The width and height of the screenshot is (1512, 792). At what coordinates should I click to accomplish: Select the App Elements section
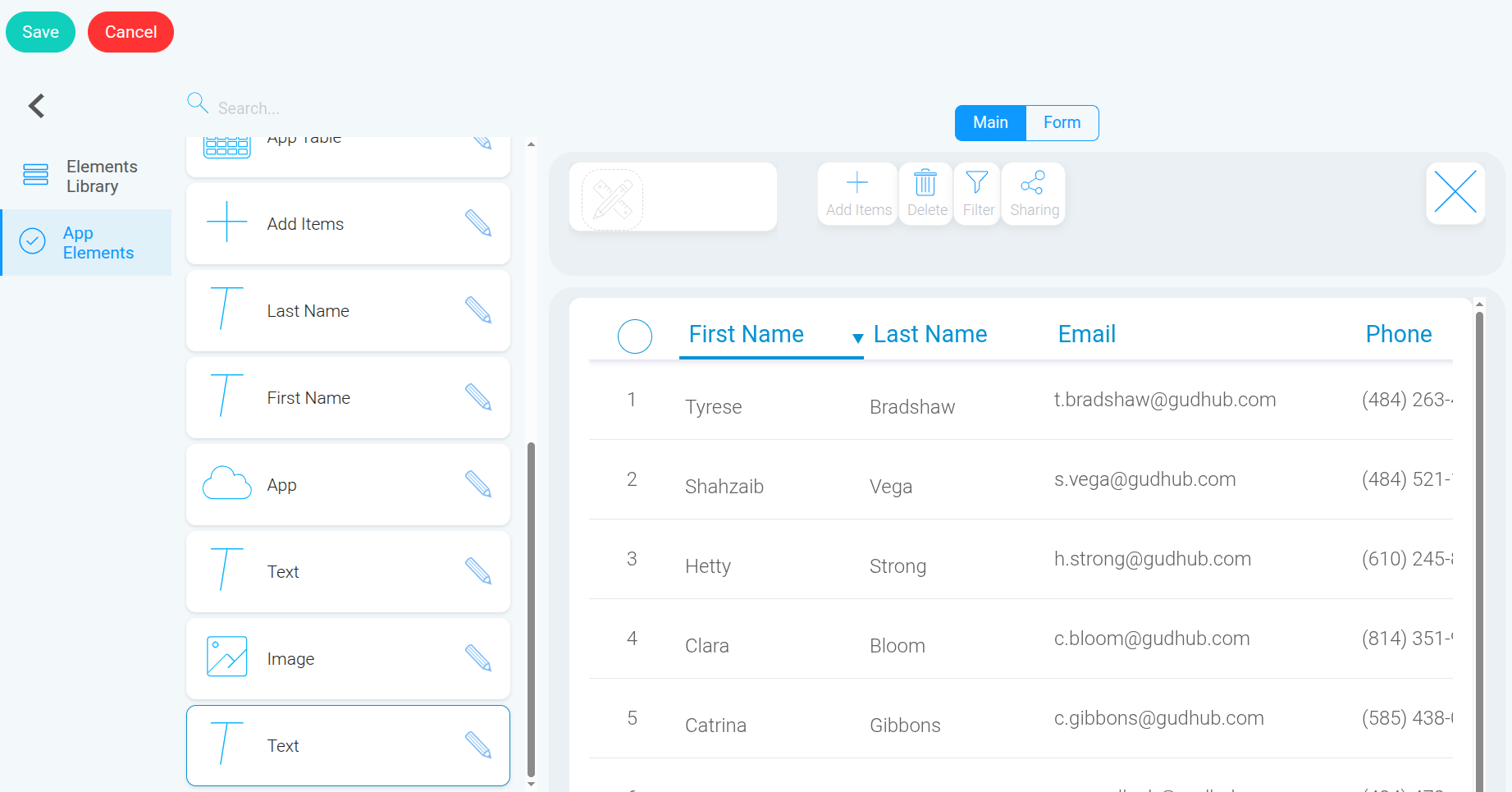click(x=85, y=243)
